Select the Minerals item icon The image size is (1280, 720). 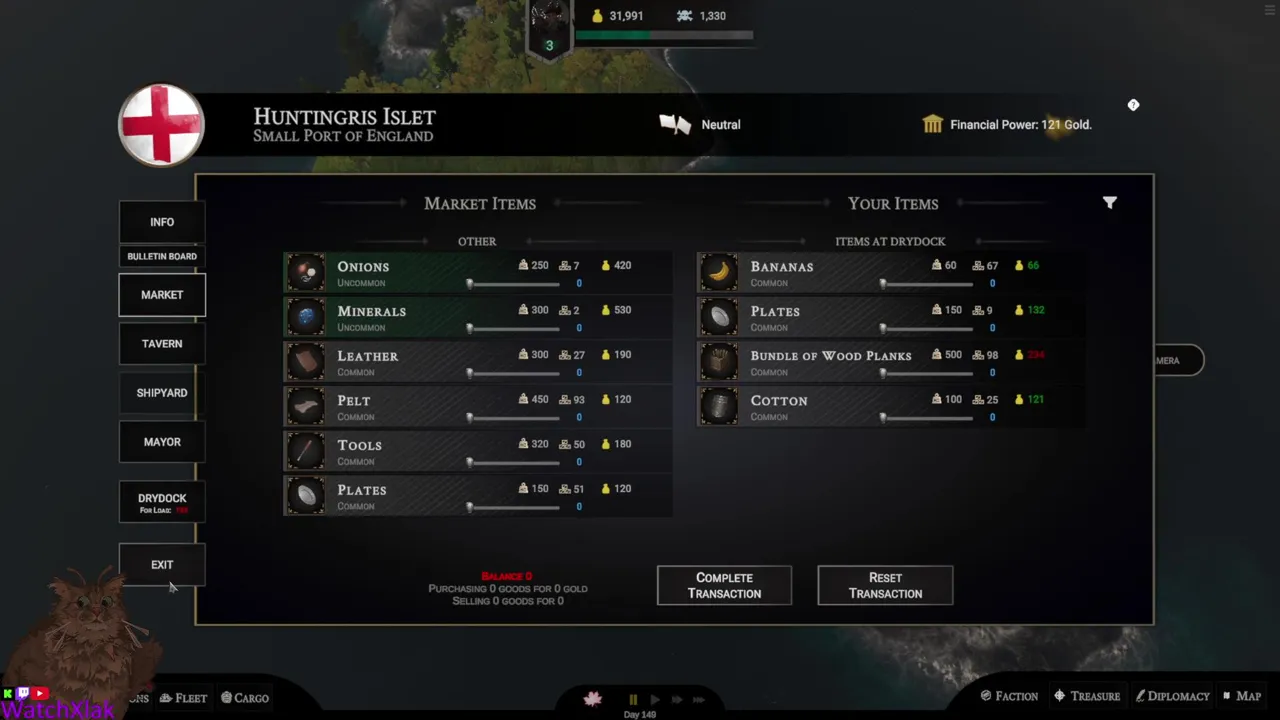(306, 317)
